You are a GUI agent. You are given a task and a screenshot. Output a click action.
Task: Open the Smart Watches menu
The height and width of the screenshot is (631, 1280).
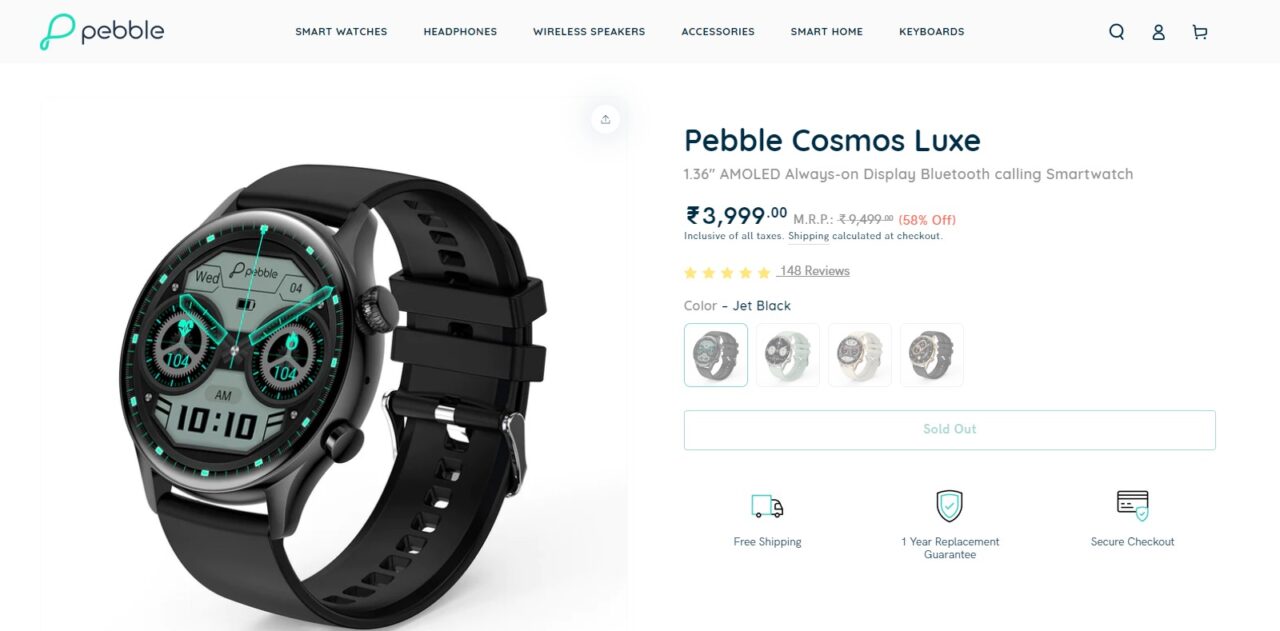coord(341,32)
